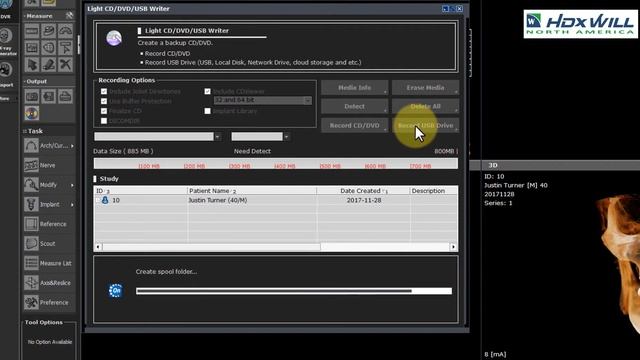The height and width of the screenshot is (360, 640).
Task: Click scroll-left arrow of Study list
Action: pyautogui.click(x=98, y=247)
